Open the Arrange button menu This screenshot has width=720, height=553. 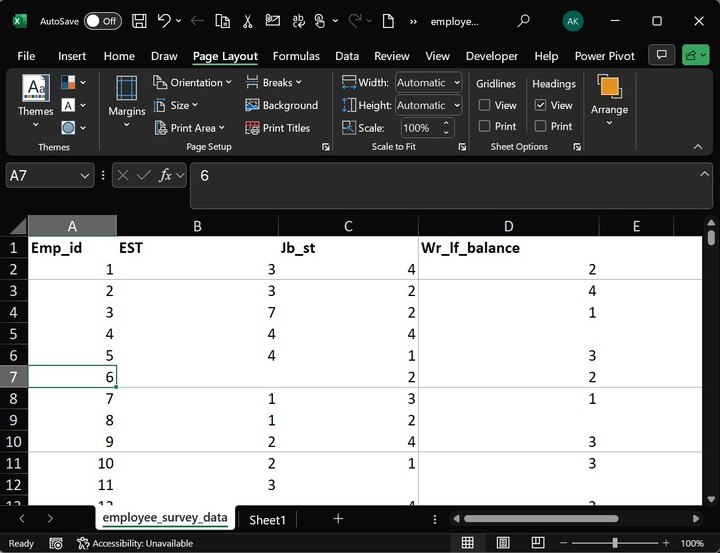coord(609,102)
